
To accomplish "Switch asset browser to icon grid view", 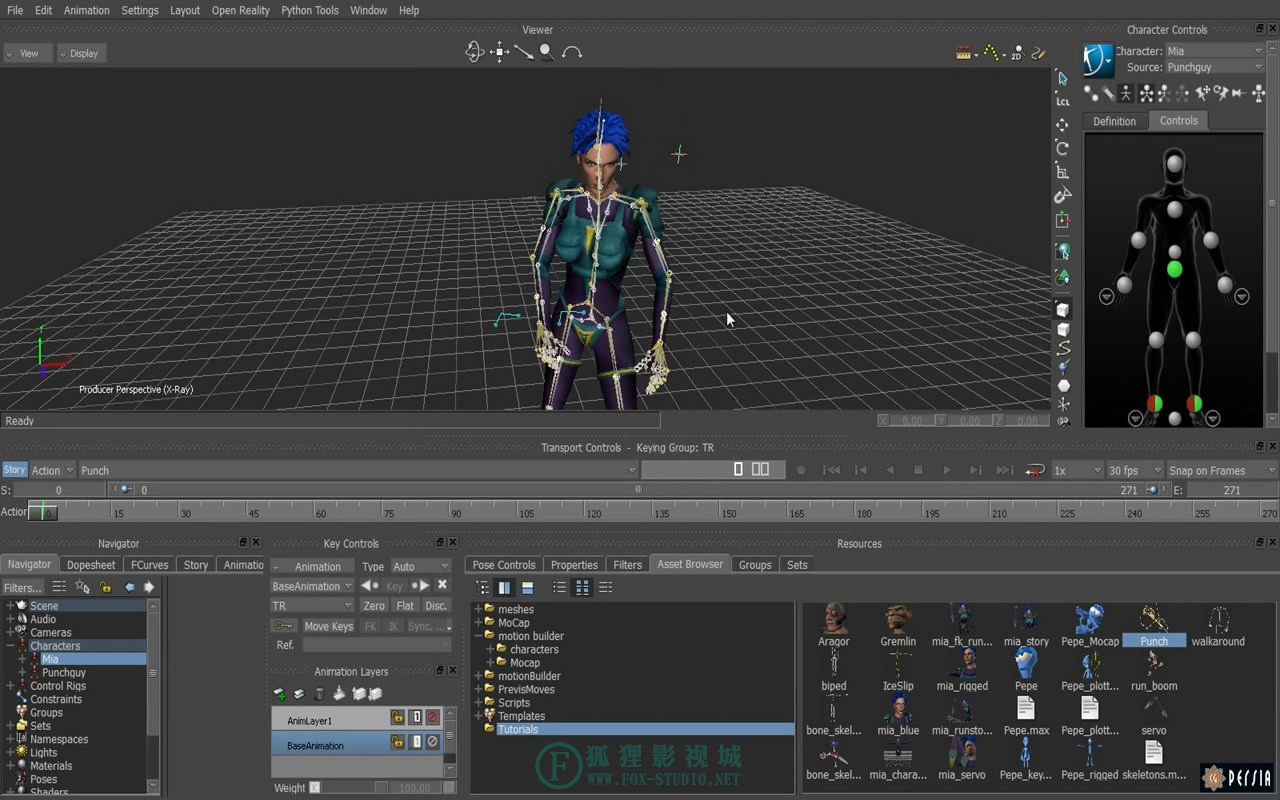I will tap(582, 588).
